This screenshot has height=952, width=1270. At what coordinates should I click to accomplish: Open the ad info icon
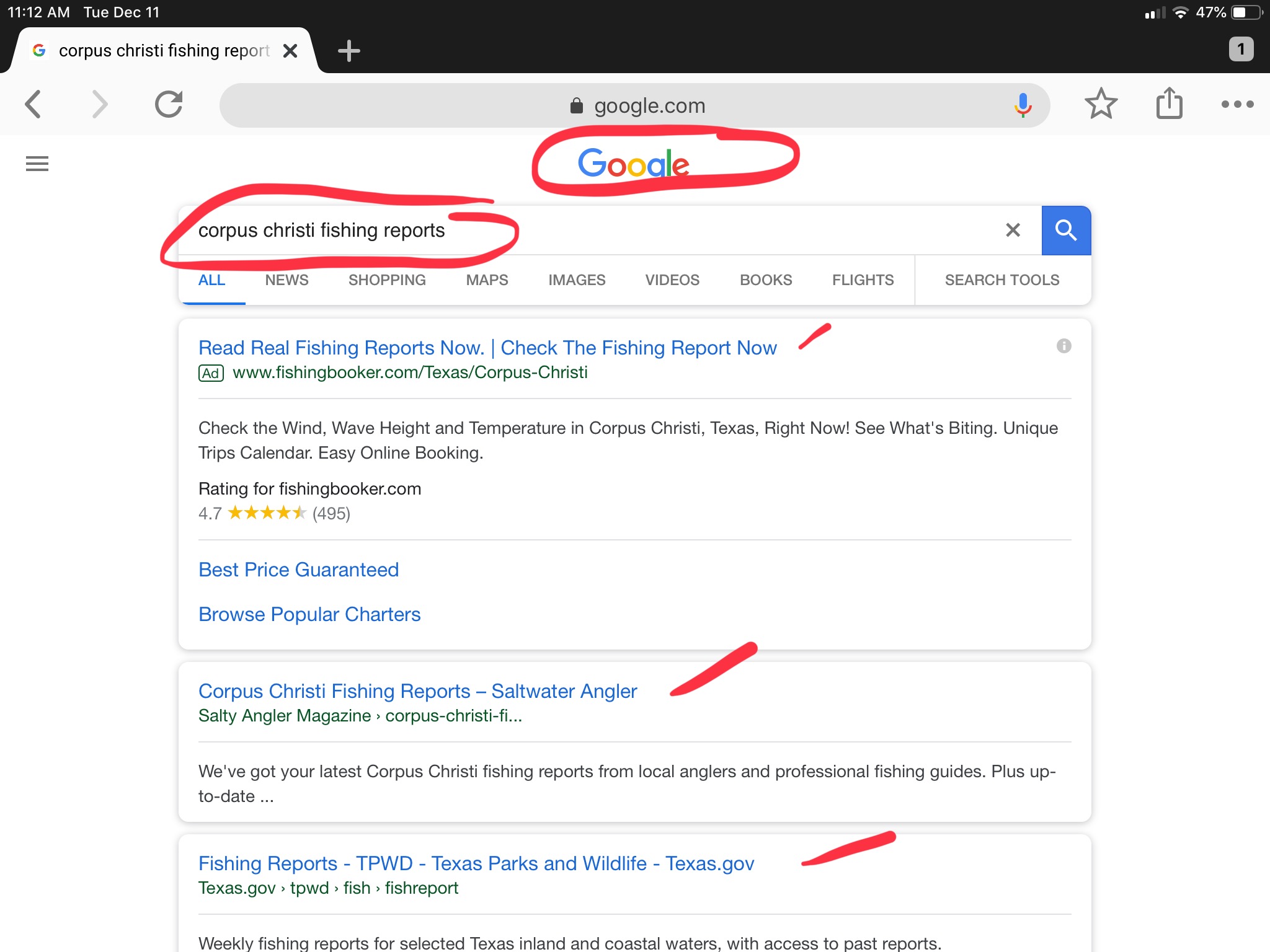pos(1064,346)
